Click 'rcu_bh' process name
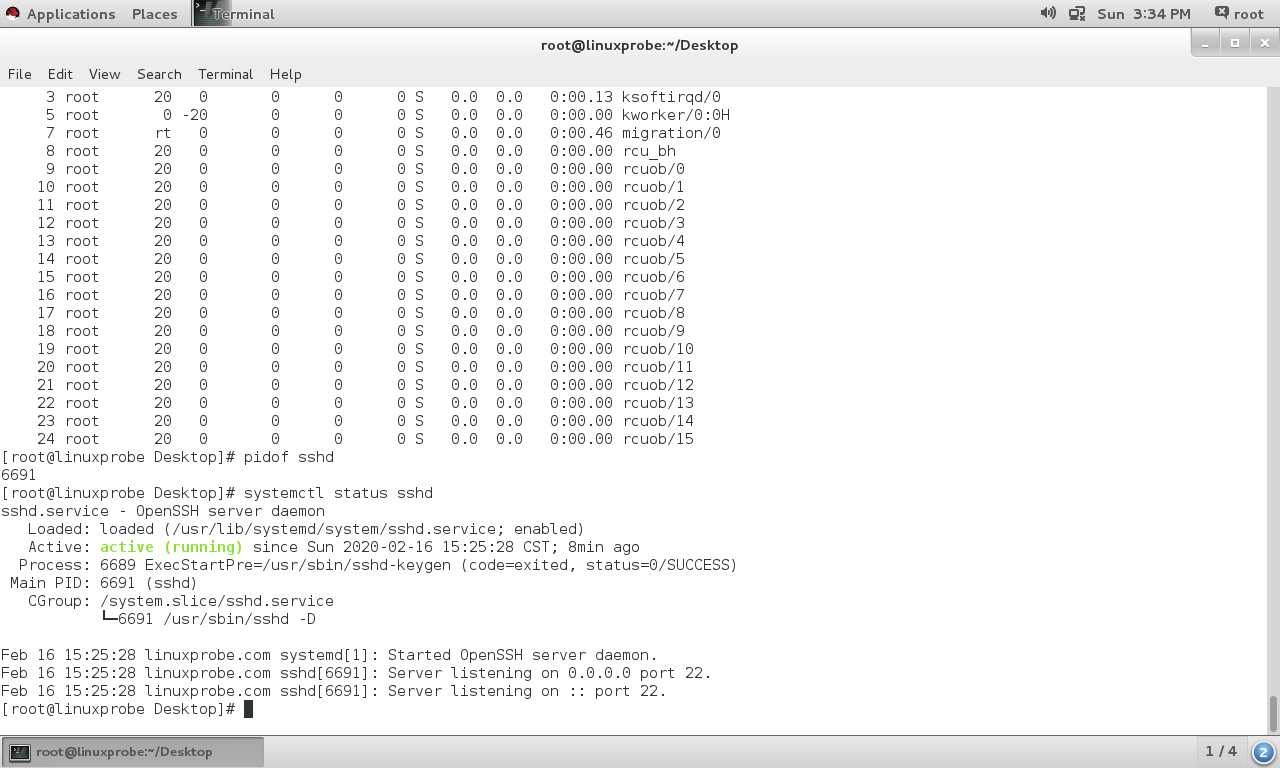The image size is (1280, 768). 649,151
